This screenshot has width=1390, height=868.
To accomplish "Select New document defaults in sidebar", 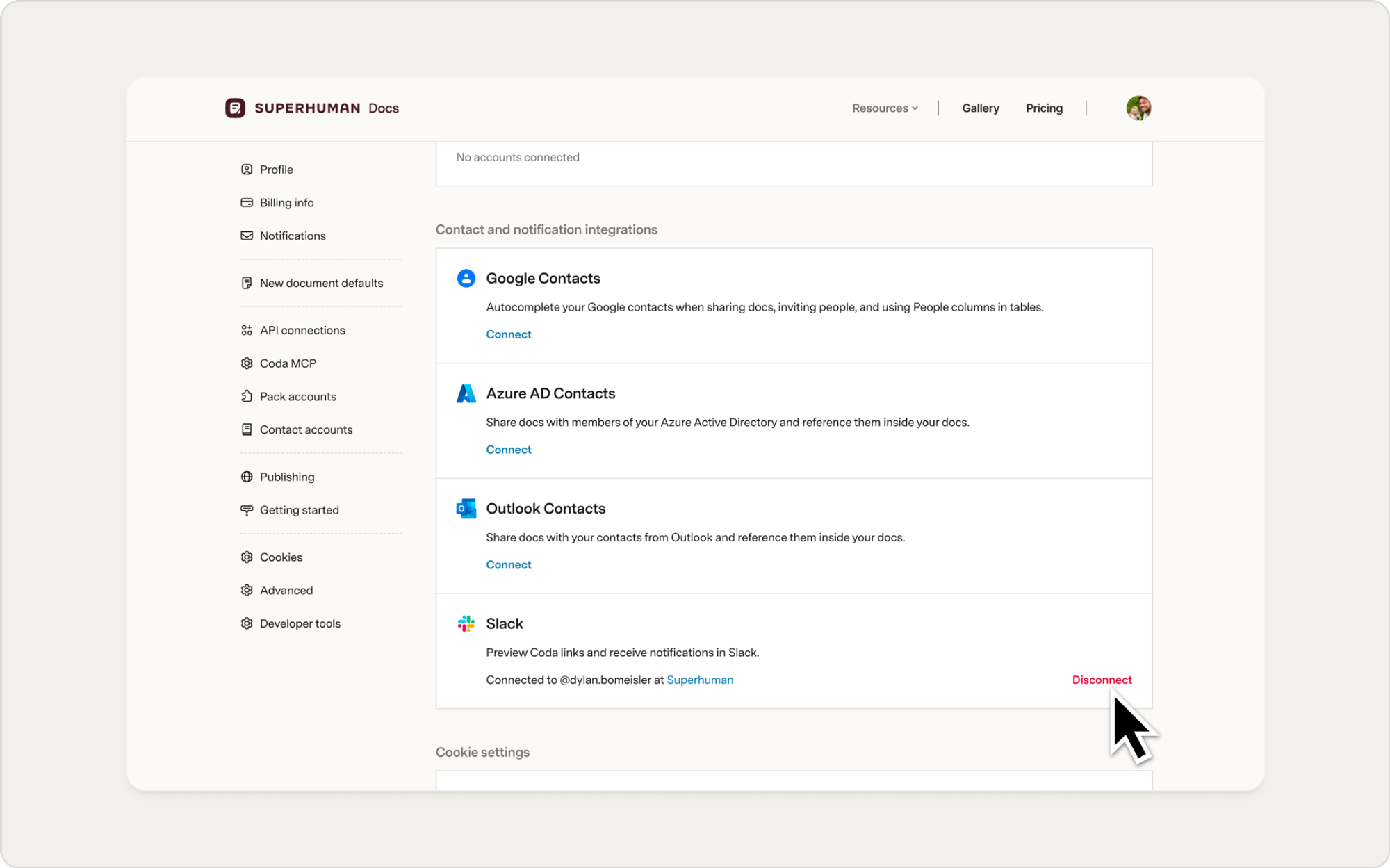I will (322, 283).
